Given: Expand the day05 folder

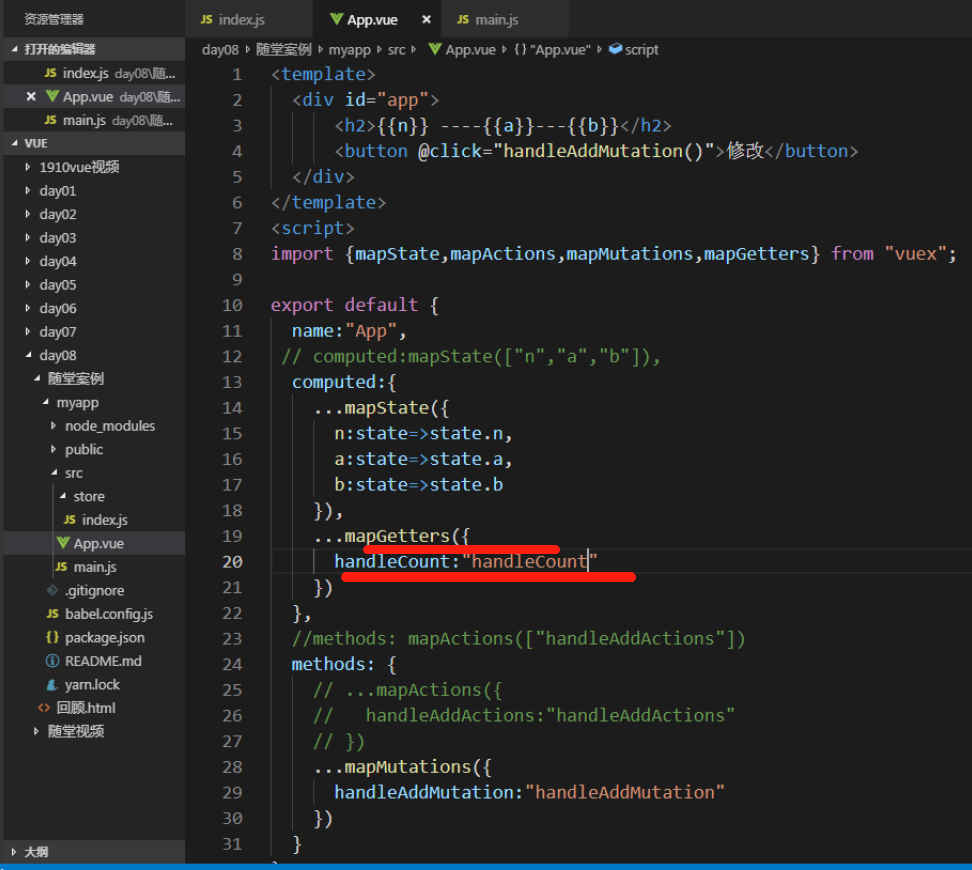Looking at the screenshot, I should pos(27,285).
